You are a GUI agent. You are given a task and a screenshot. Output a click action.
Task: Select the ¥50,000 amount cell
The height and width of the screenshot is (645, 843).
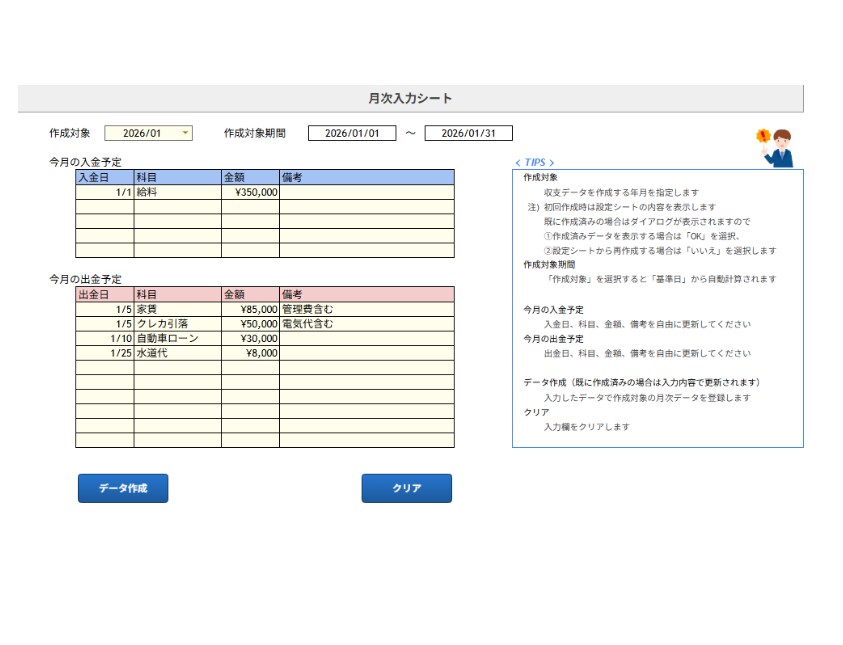coord(250,324)
